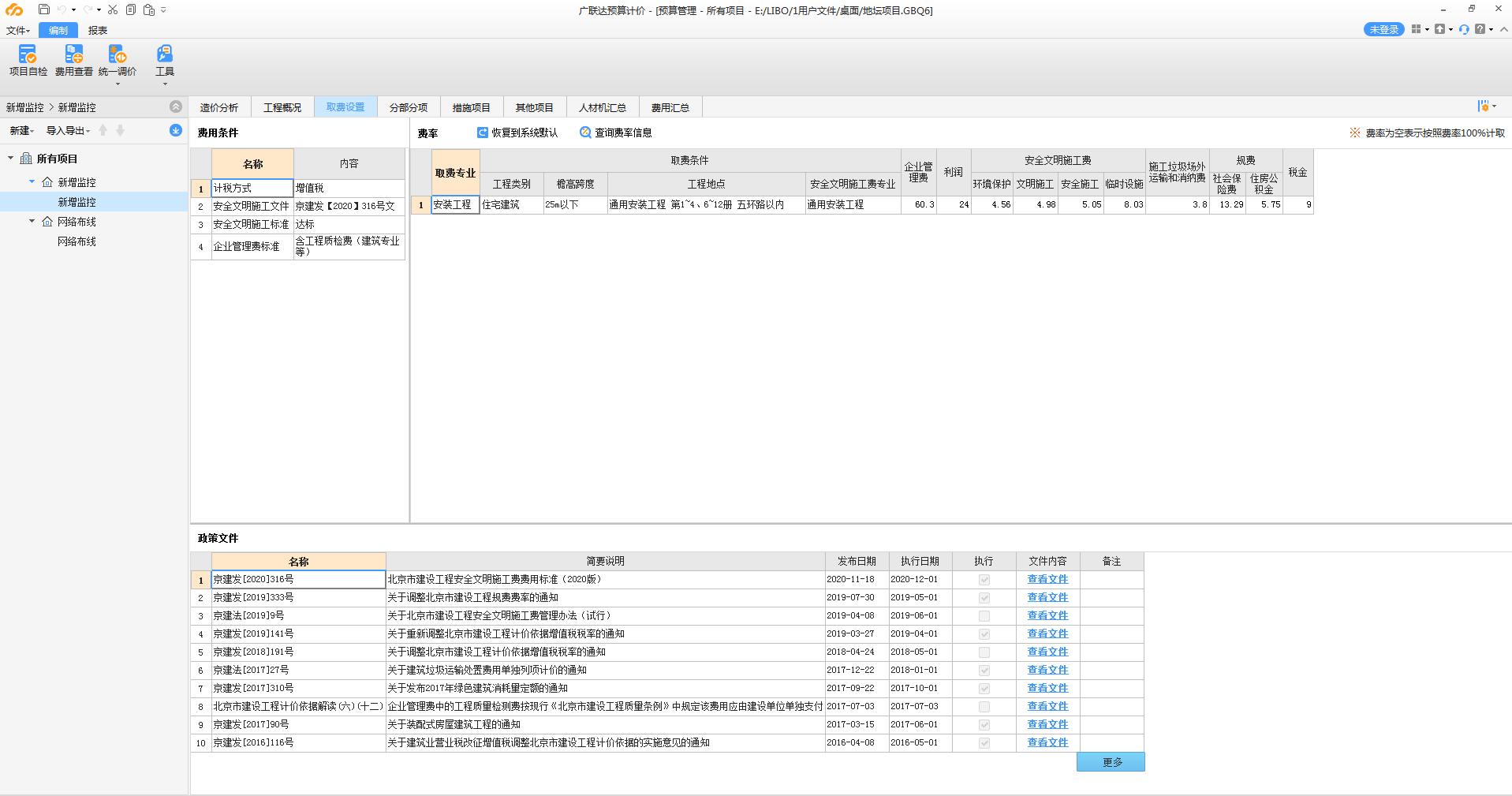This screenshot has width=1512, height=796.
Task: Expand the quick access customize dropdown
Action: click(163, 10)
